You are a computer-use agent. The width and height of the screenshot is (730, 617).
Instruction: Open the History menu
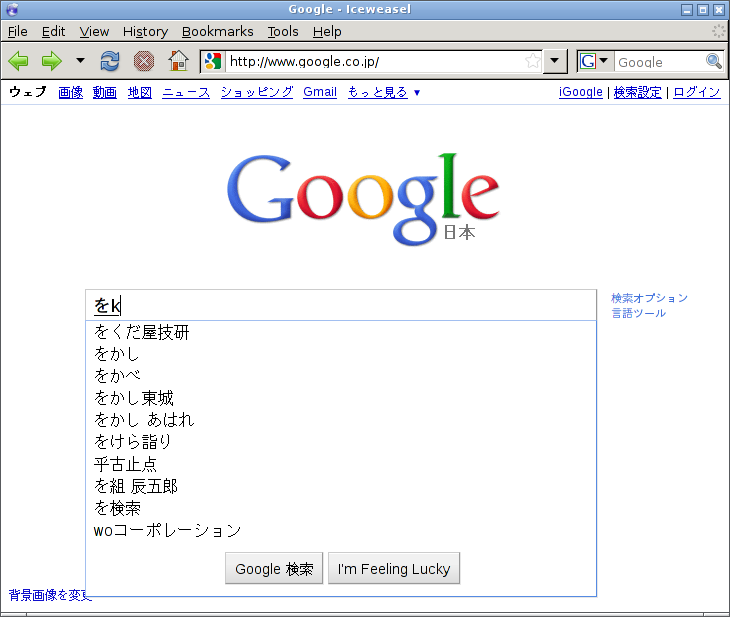(145, 32)
